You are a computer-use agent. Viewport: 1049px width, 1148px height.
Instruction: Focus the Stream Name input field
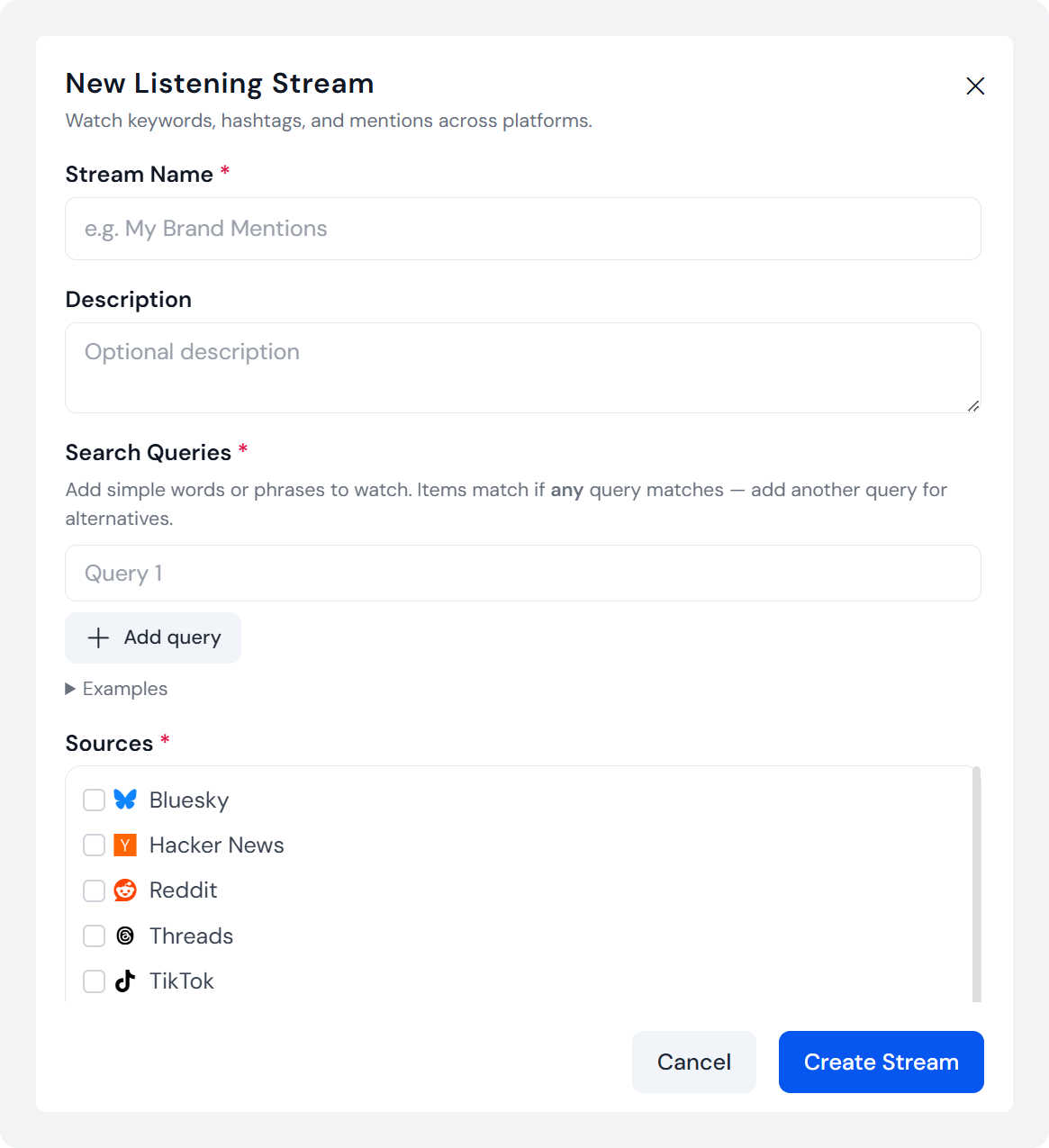[523, 229]
